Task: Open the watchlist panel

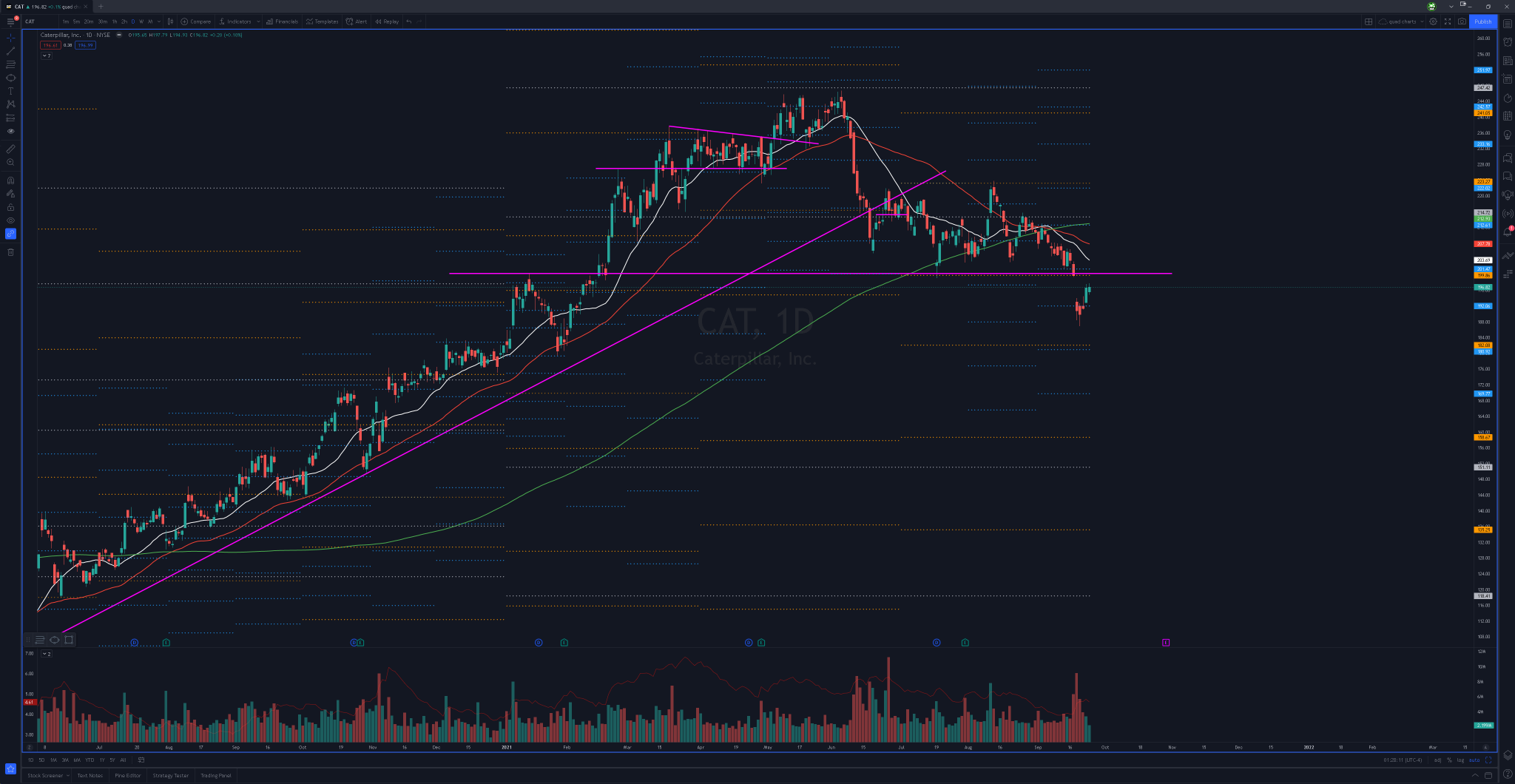Action: click(1508, 23)
